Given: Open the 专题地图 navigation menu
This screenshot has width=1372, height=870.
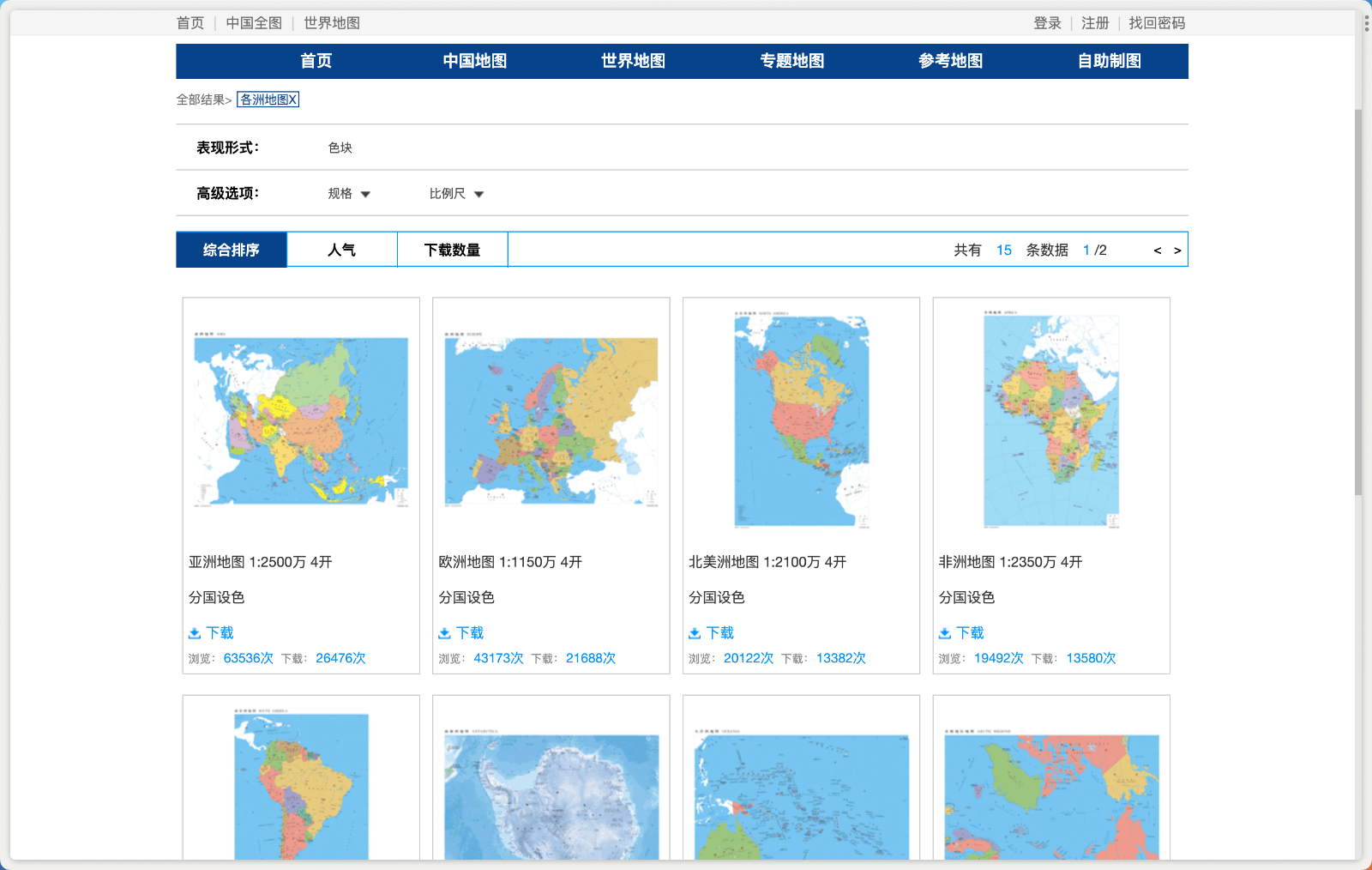Looking at the screenshot, I should (791, 61).
